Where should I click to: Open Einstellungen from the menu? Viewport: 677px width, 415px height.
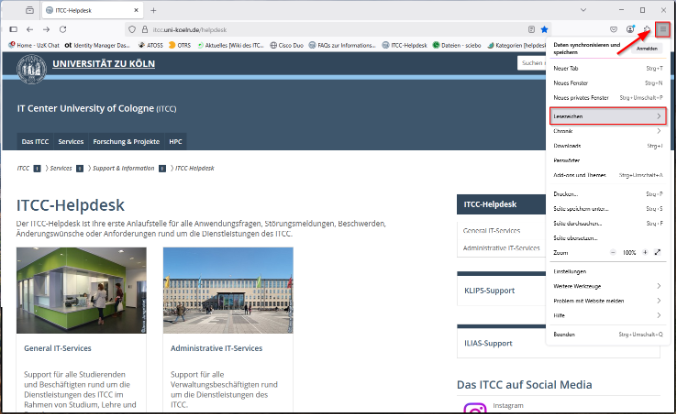pyautogui.click(x=608, y=271)
